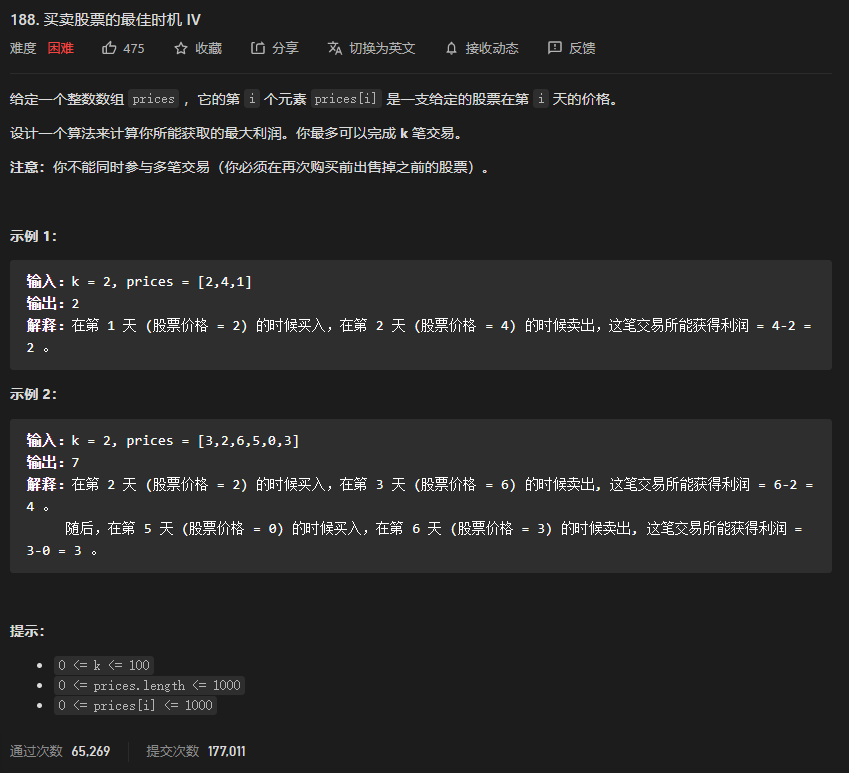
Task: Click the constraint tag 0 <= k <= 100
Action: pyautogui.click(x=104, y=664)
